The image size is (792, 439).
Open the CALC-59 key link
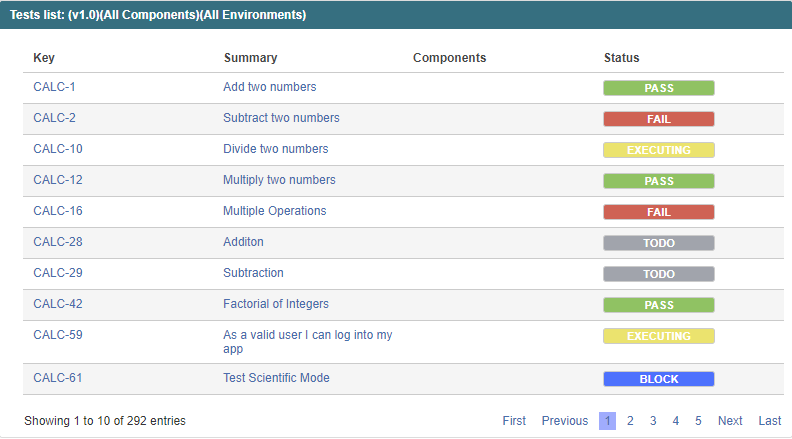click(x=58, y=335)
